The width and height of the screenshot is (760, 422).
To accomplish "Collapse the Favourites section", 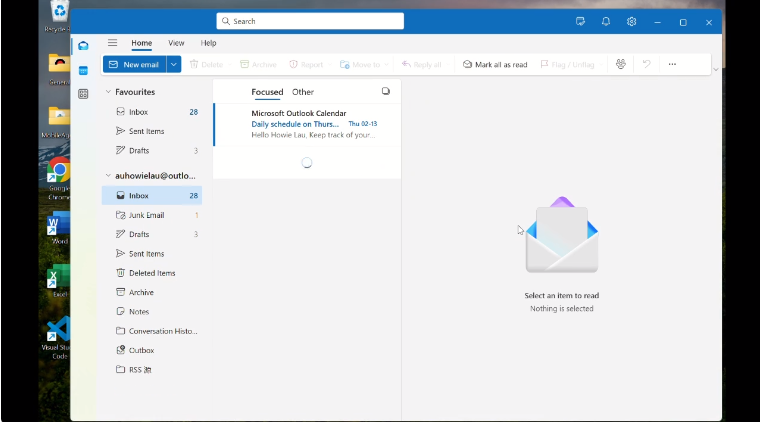I will tap(108, 92).
